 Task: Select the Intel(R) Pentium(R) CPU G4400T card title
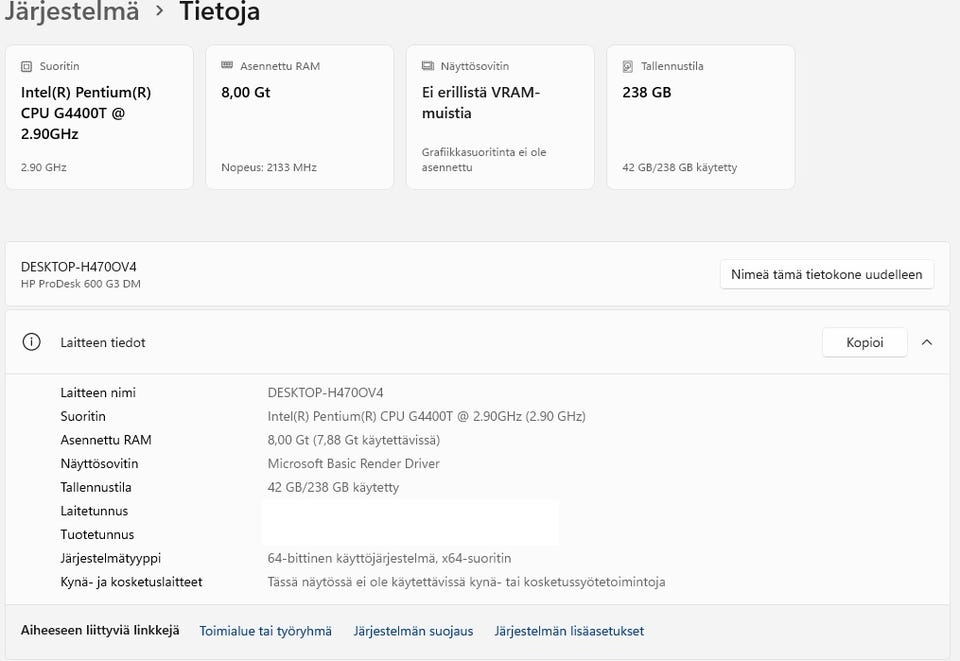[86, 113]
